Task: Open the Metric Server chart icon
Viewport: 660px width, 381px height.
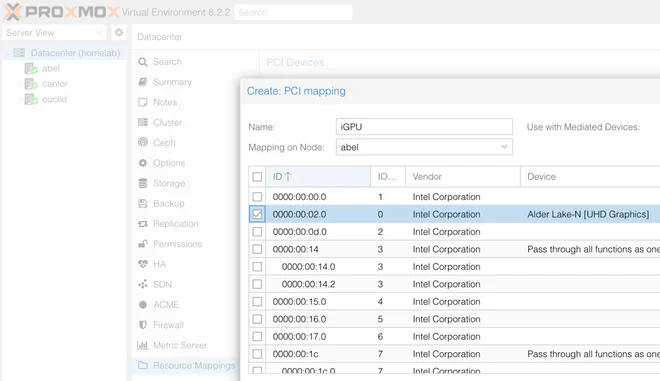Action: (143, 345)
